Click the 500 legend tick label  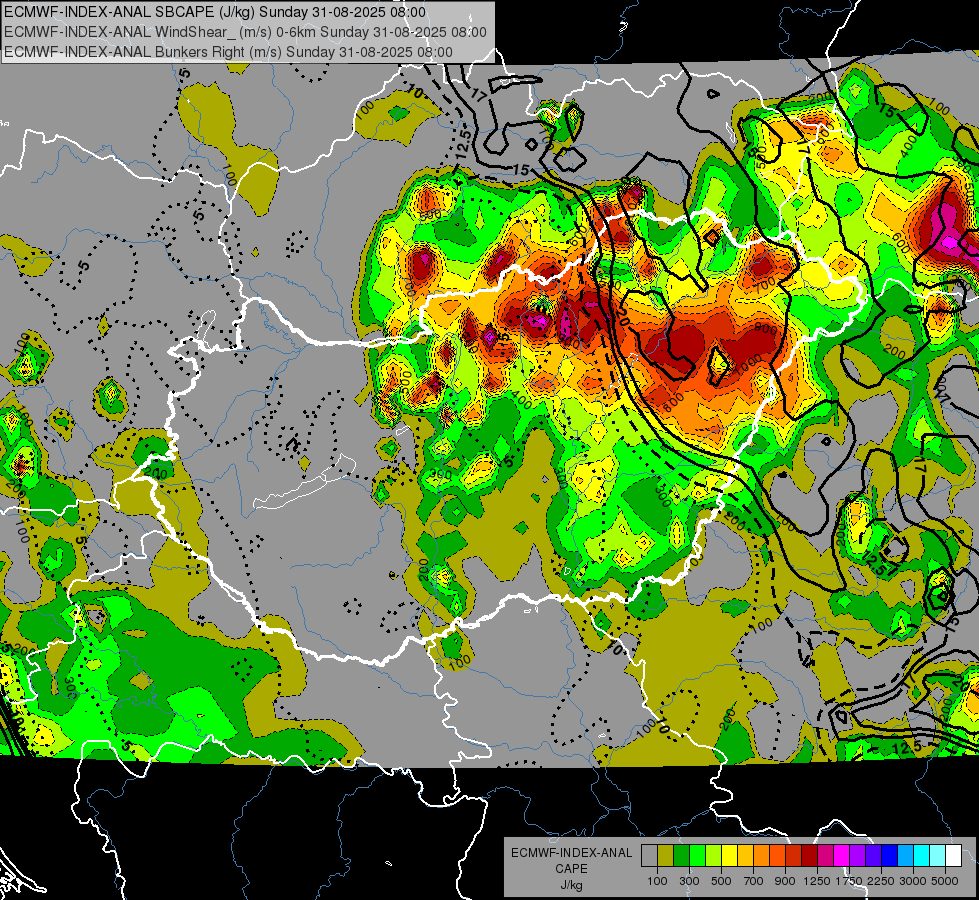[721, 881]
